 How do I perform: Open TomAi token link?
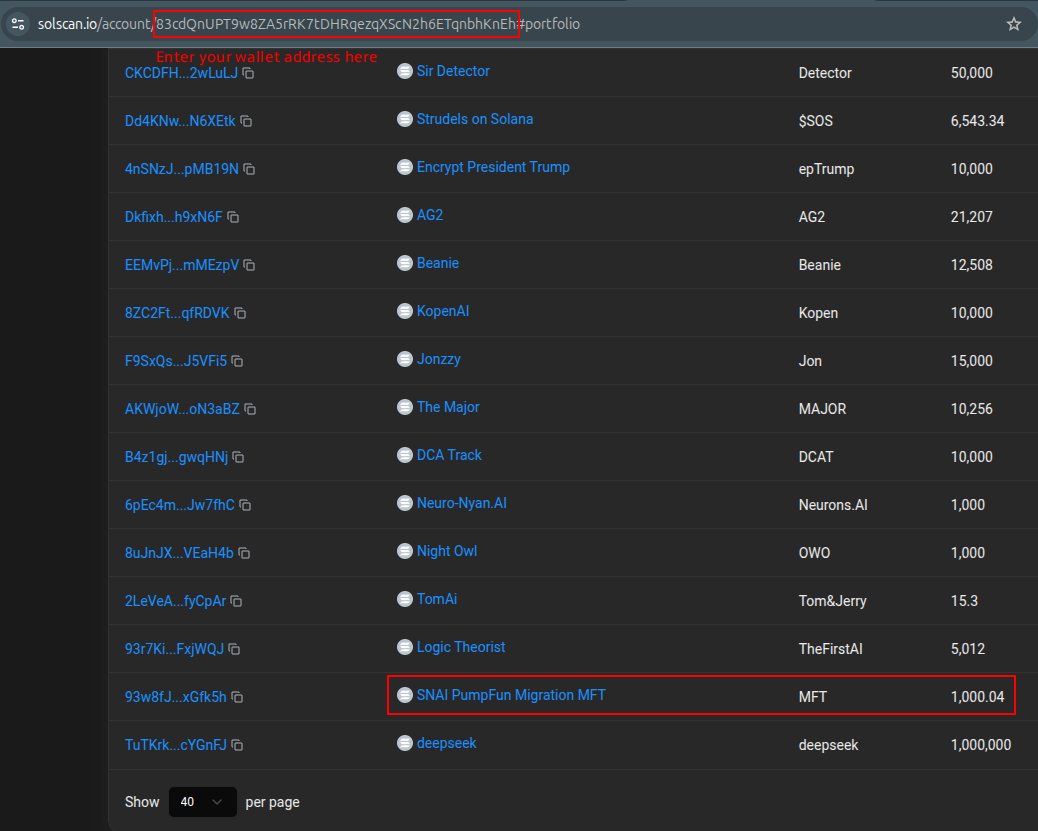436,599
